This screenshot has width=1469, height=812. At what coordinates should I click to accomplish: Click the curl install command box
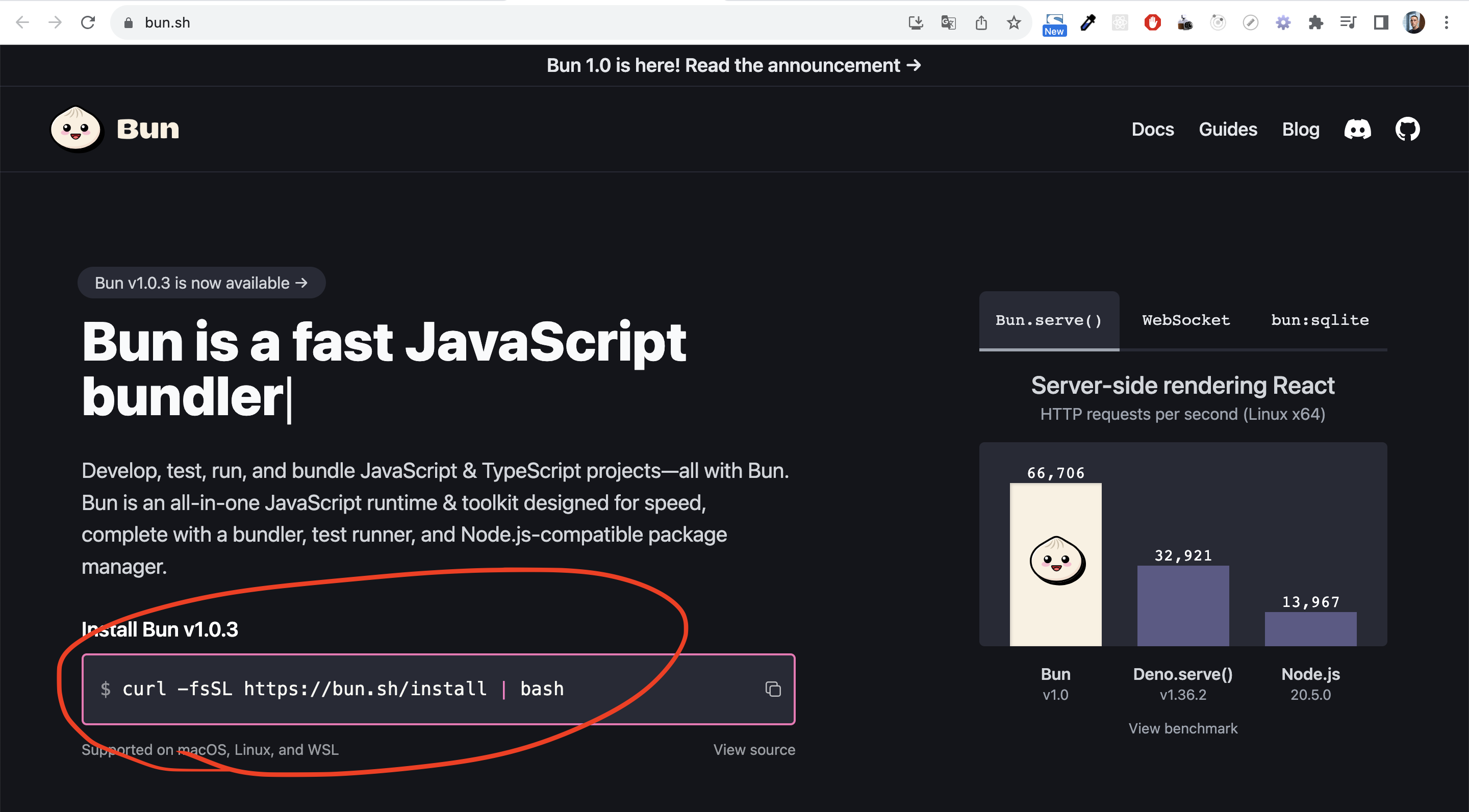pos(438,690)
